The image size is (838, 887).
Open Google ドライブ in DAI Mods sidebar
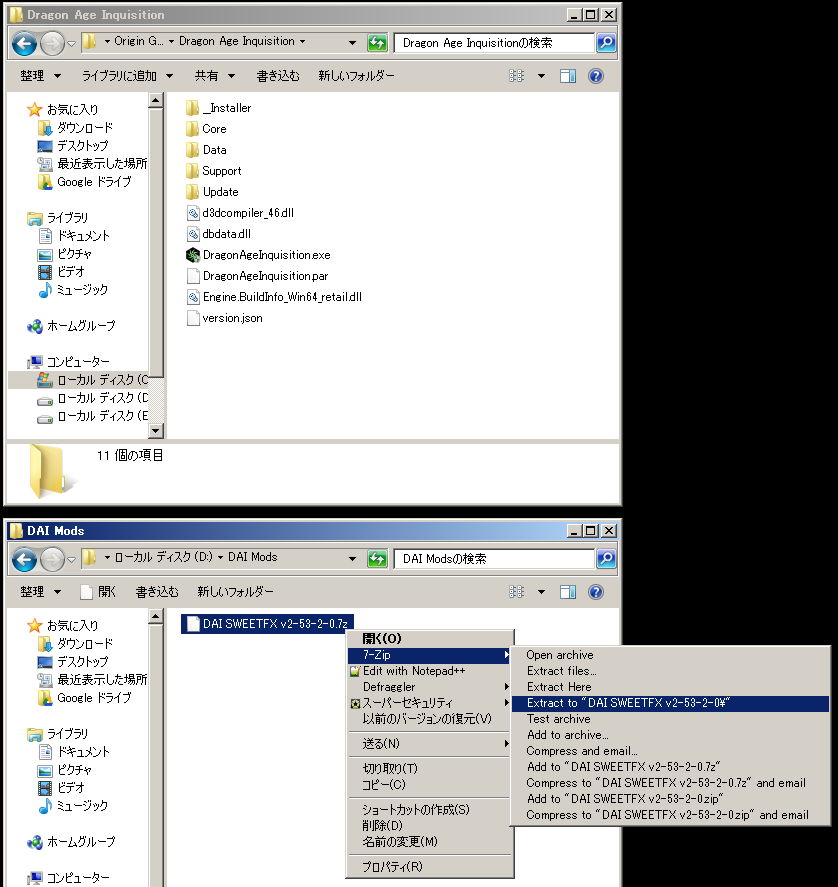point(84,698)
